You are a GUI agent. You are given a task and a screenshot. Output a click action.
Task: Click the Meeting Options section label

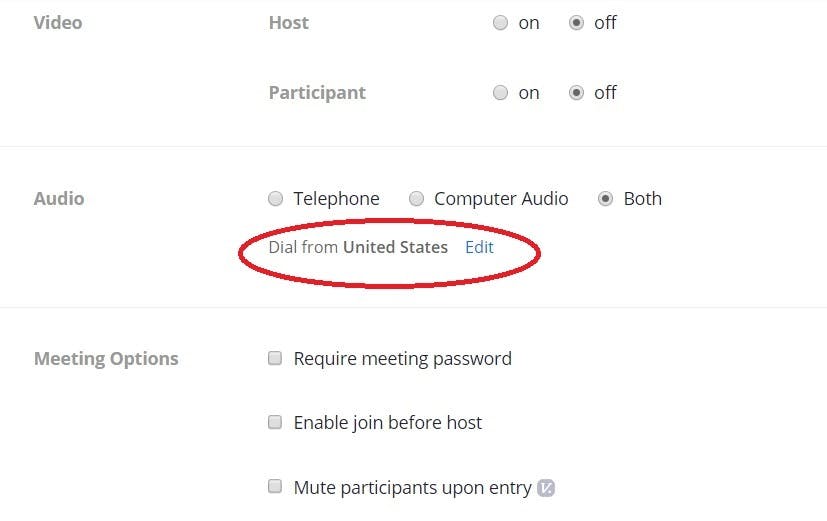coord(106,358)
